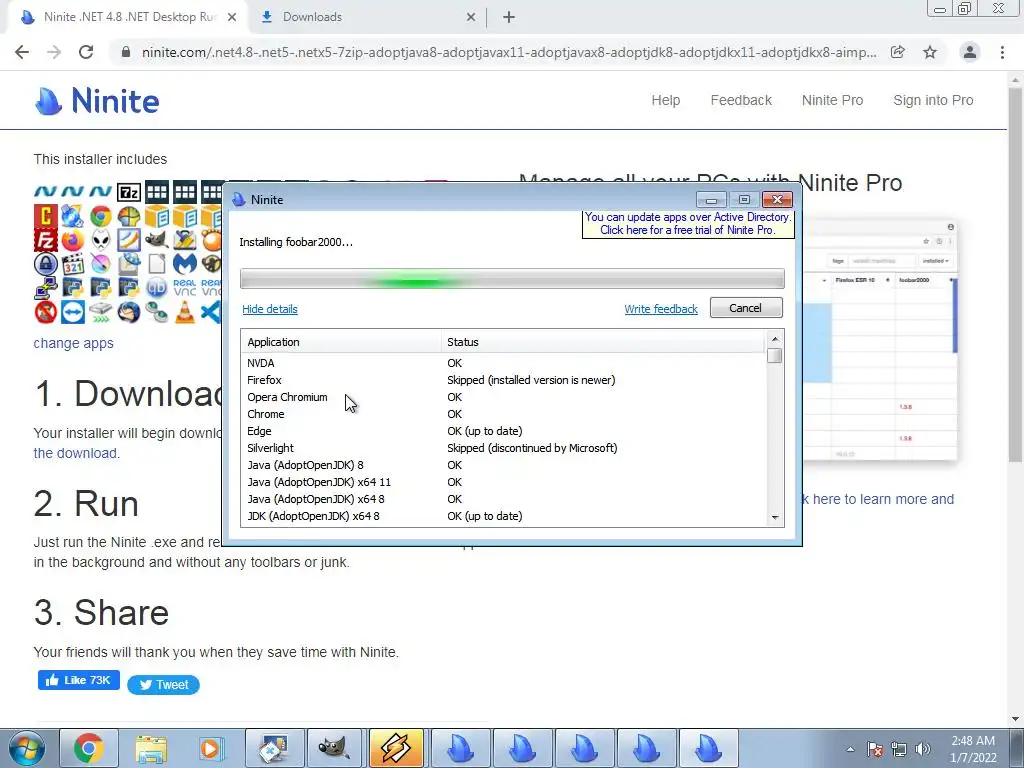
Task: Select the Silverlight row in installer
Action: pyautogui.click(x=503, y=448)
